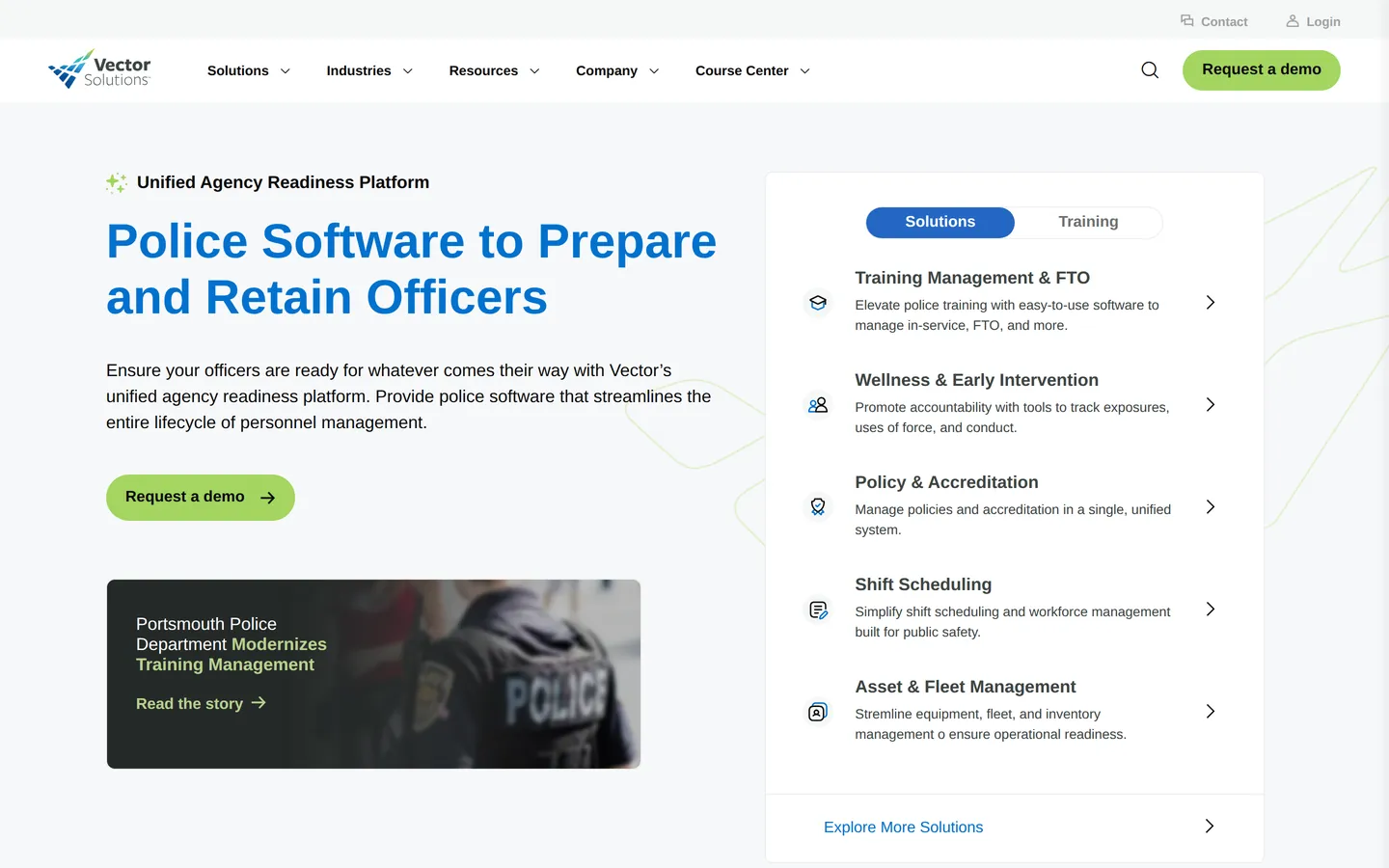Click the Shift Scheduling list icon
This screenshot has height=868, width=1389.
[818, 610]
